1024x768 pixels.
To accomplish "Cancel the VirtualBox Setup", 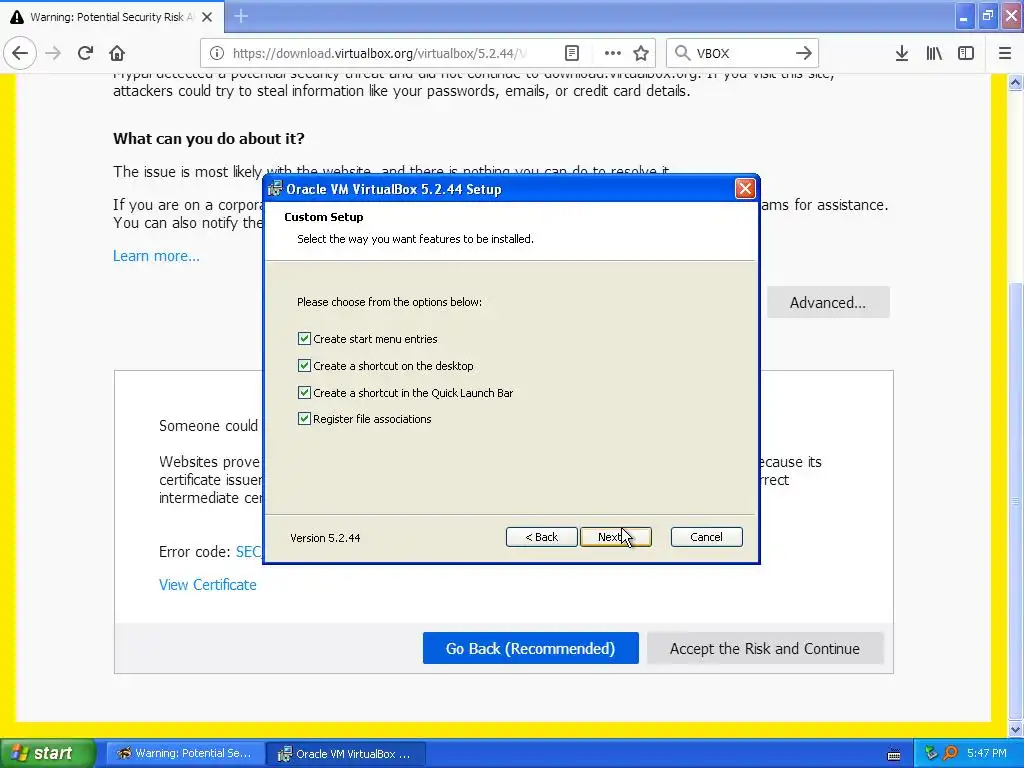I will pyautogui.click(x=707, y=537).
